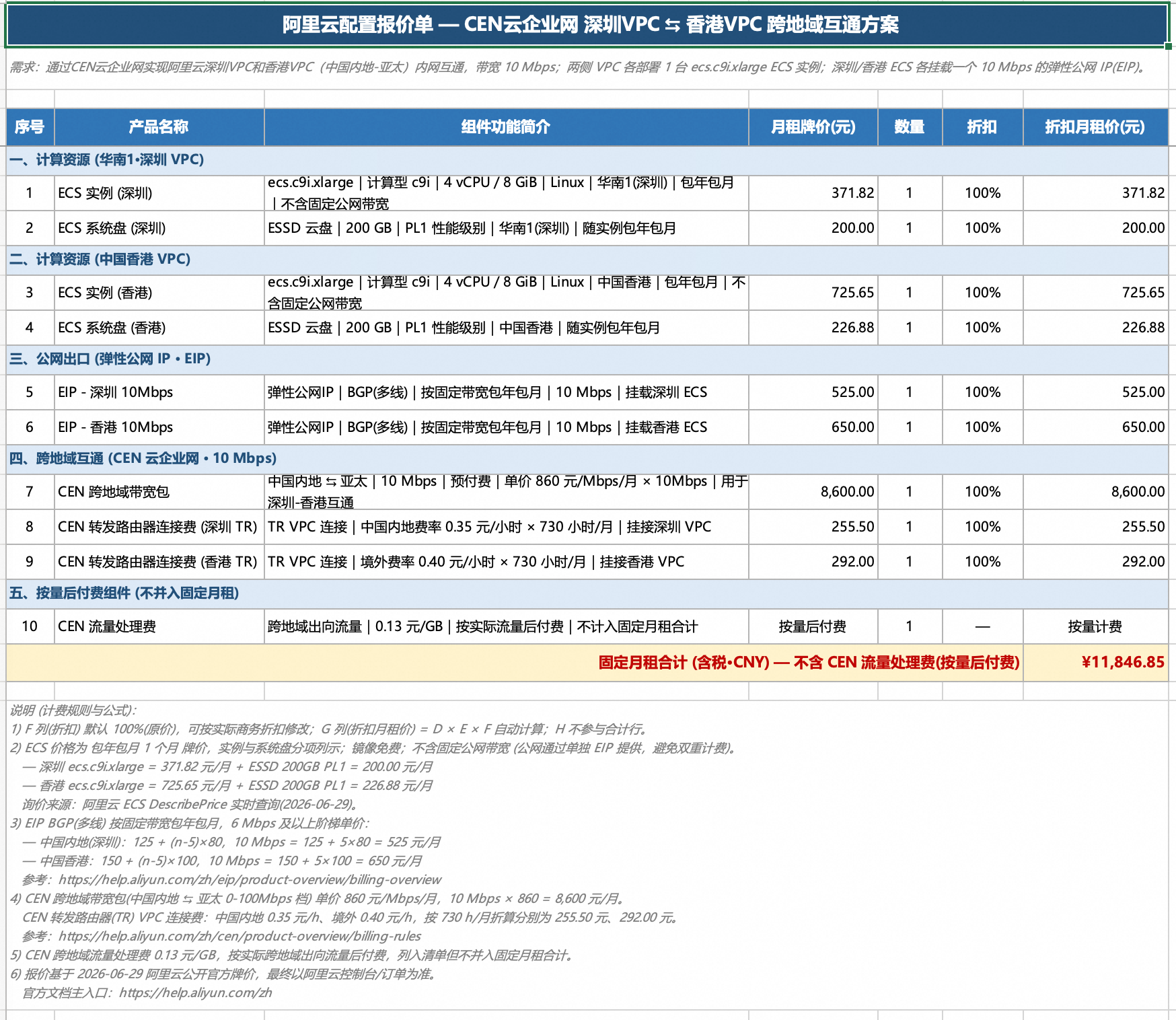Screen dimensions: 1176x1020
Task: Click the product cell "CEN 跨地域带宽包"
Action: point(159,492)
